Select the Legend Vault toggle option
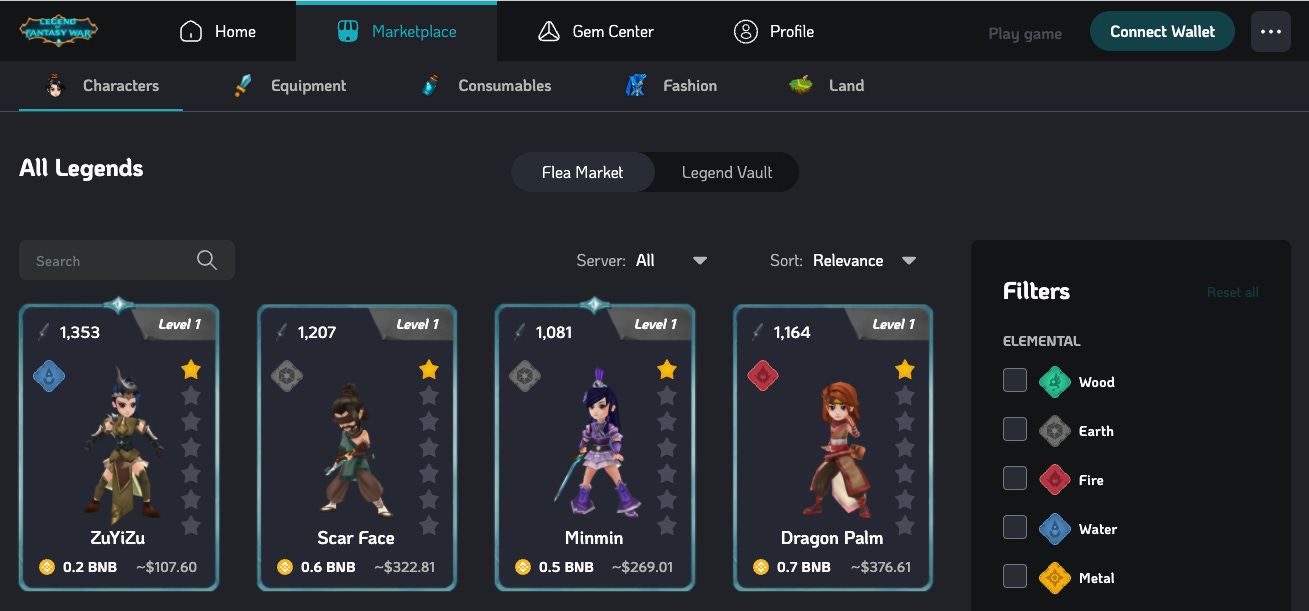 727,172
